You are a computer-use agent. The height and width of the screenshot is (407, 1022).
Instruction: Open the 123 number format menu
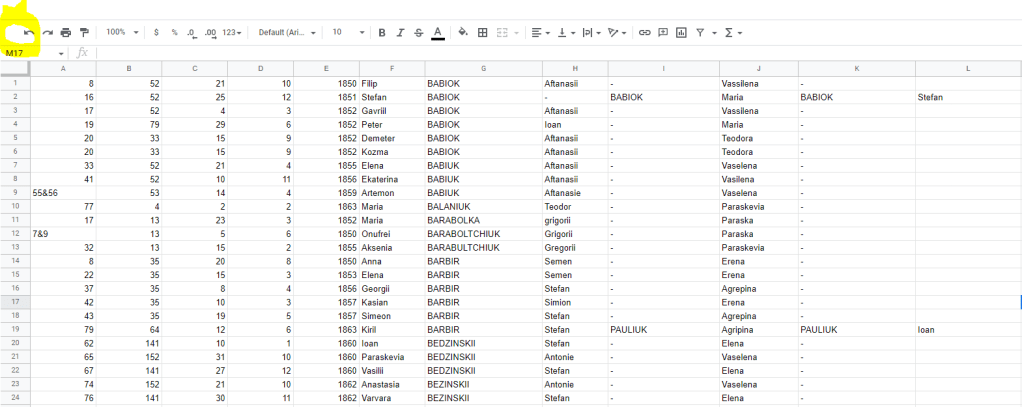click(232, 33)
